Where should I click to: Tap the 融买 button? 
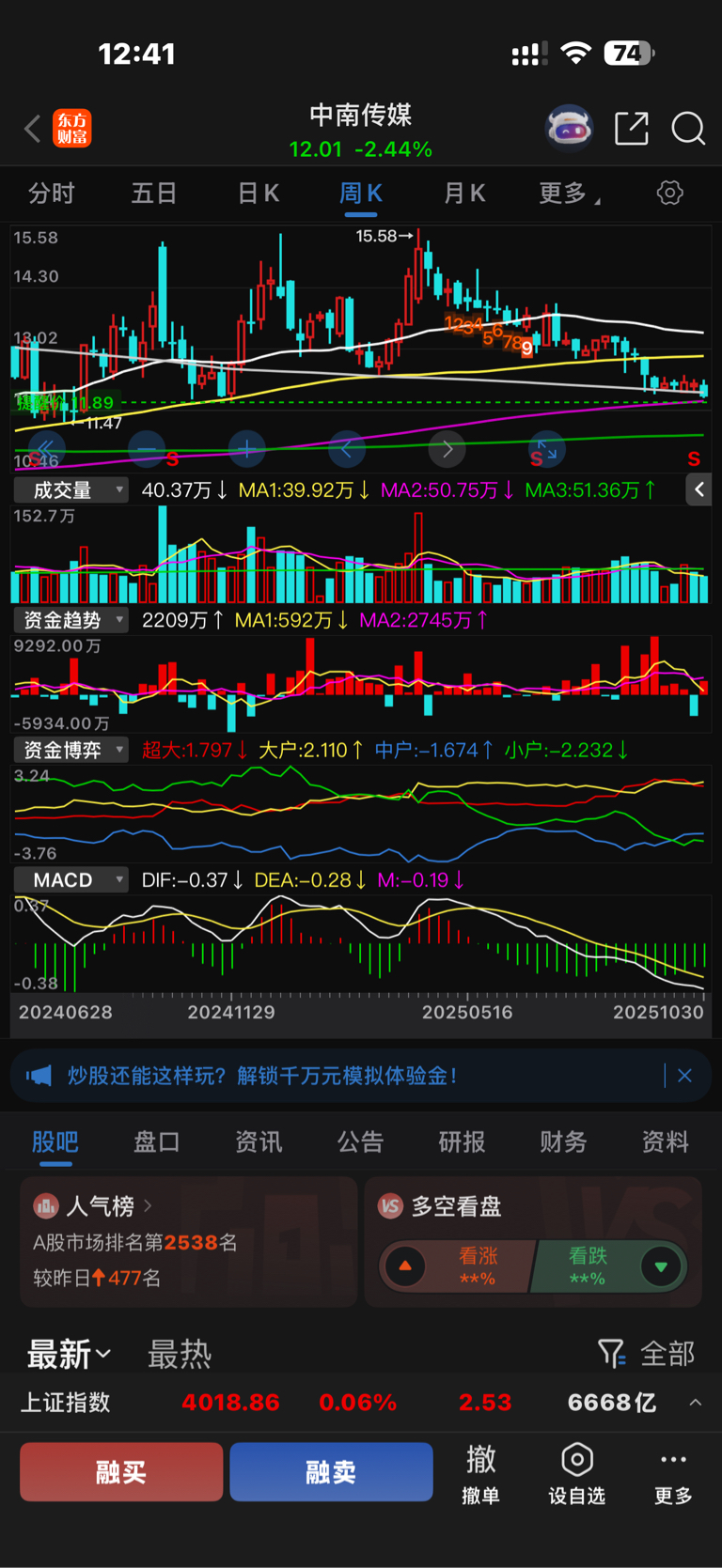click(121, 1472)
